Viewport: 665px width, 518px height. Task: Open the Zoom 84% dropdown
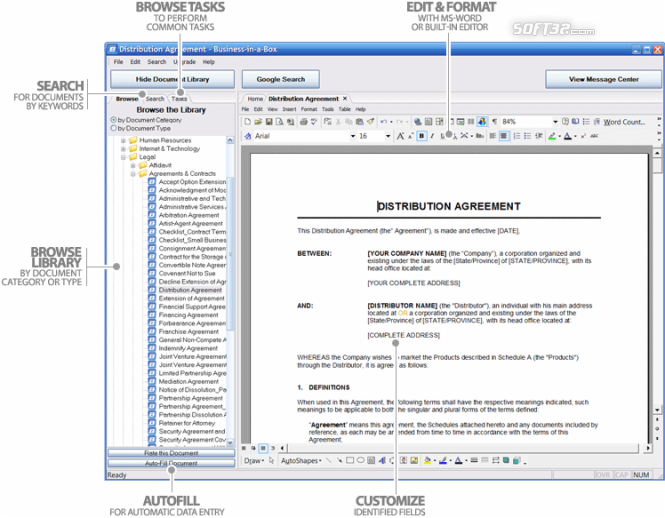click(555, 122)
